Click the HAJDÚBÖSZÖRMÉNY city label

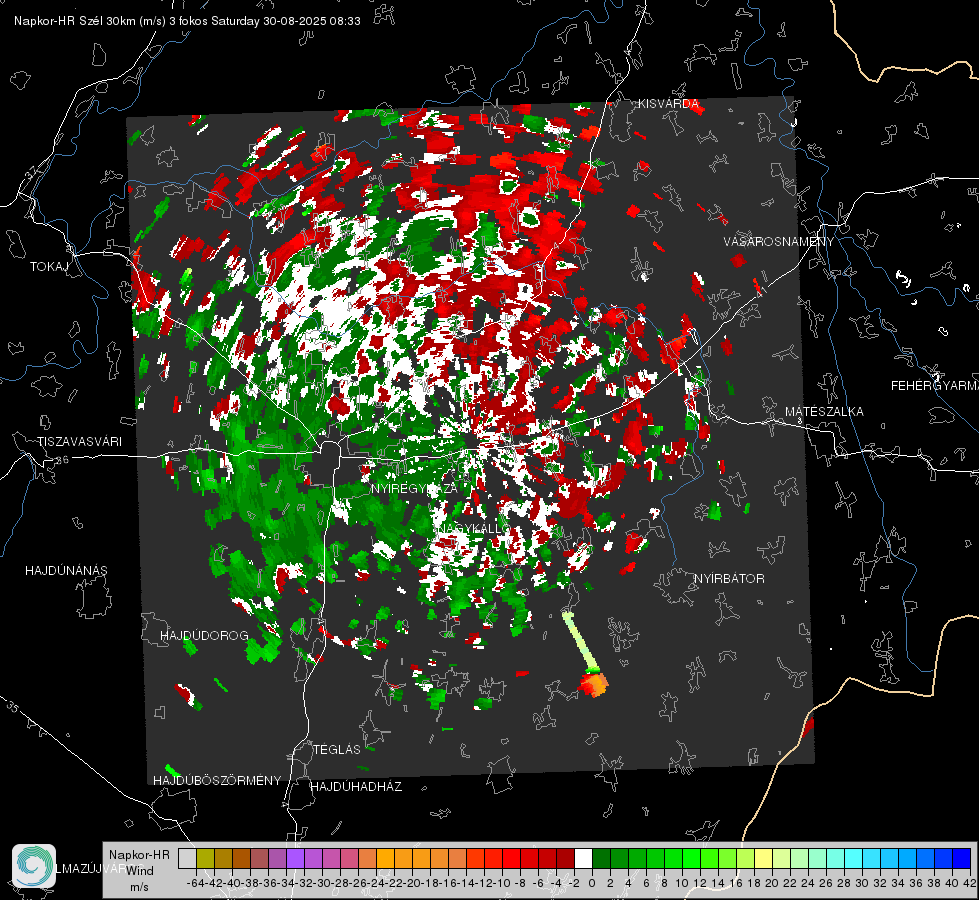coord(217,781)
